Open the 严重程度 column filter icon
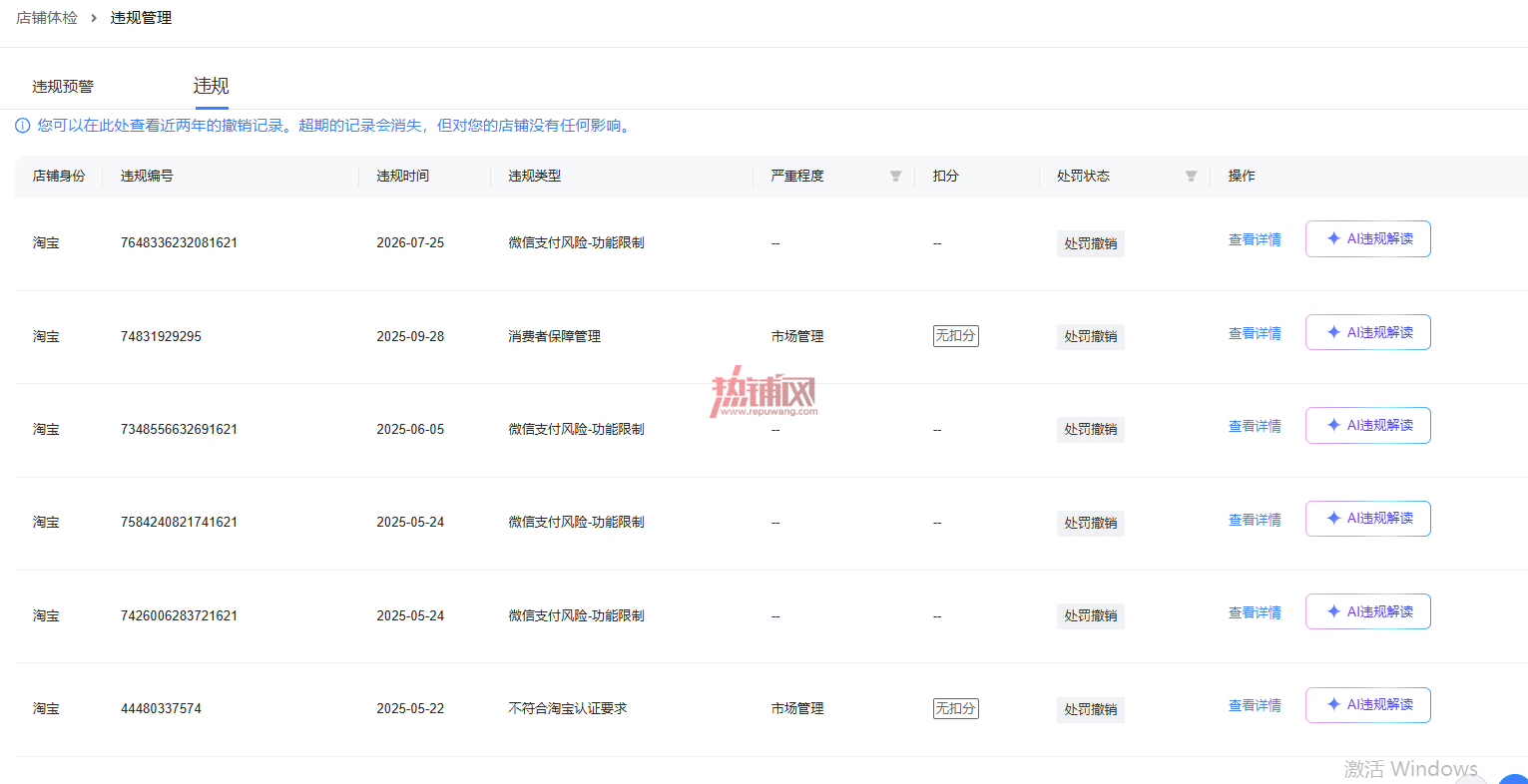This screenshot has width=1528, height=784. click(895, 177)
